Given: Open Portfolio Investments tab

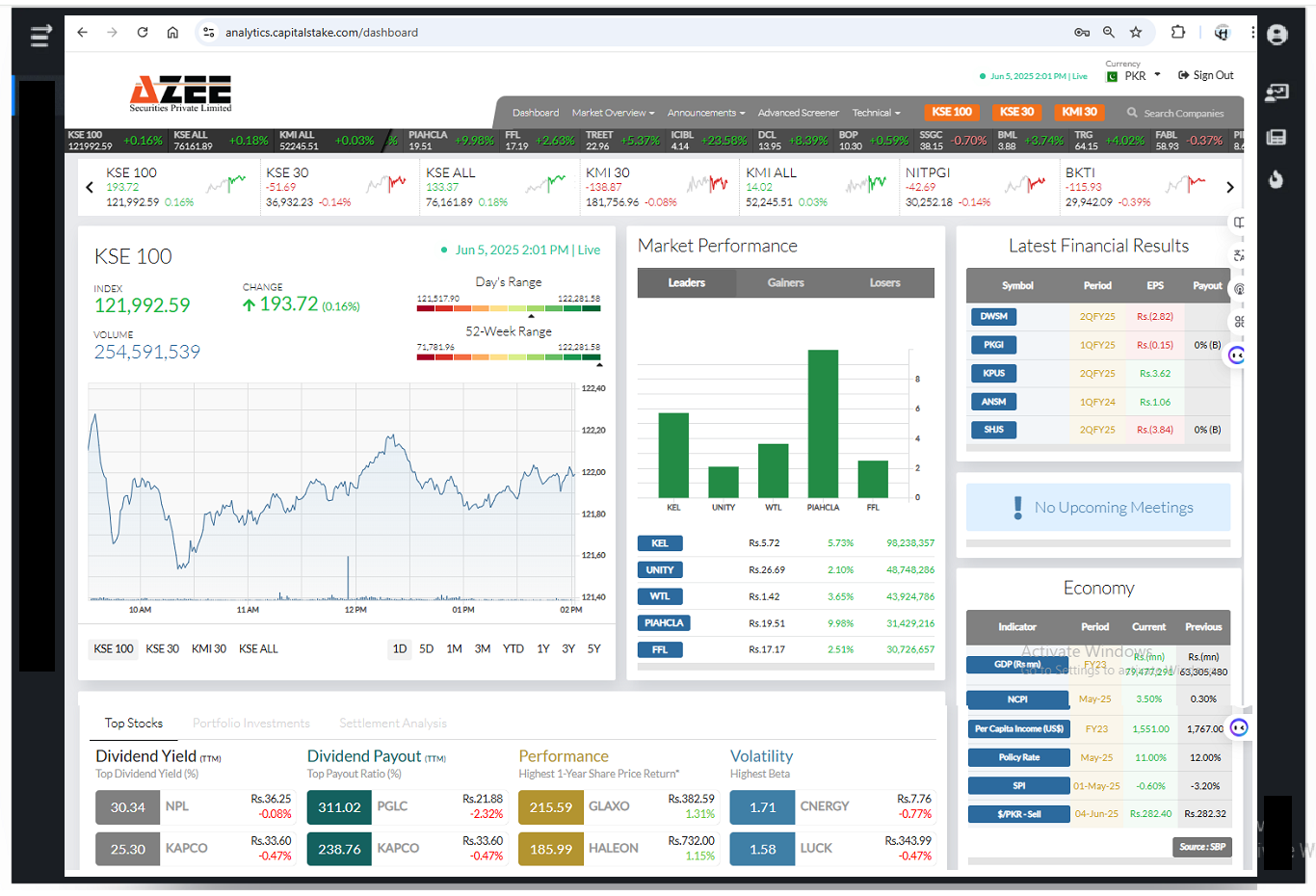Looking at the screenshot, I should (251, 724).
